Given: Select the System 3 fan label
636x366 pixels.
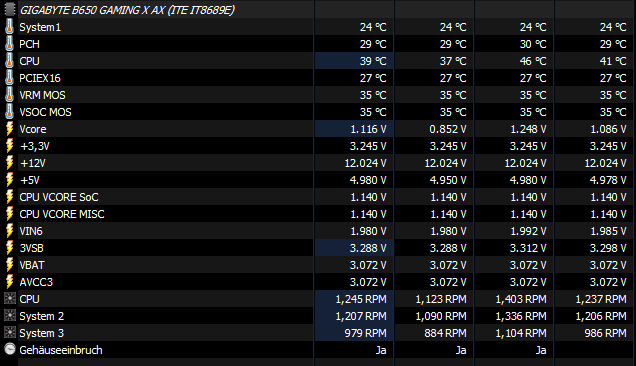Looking at the screenshot, I should [x=41, y=334].
